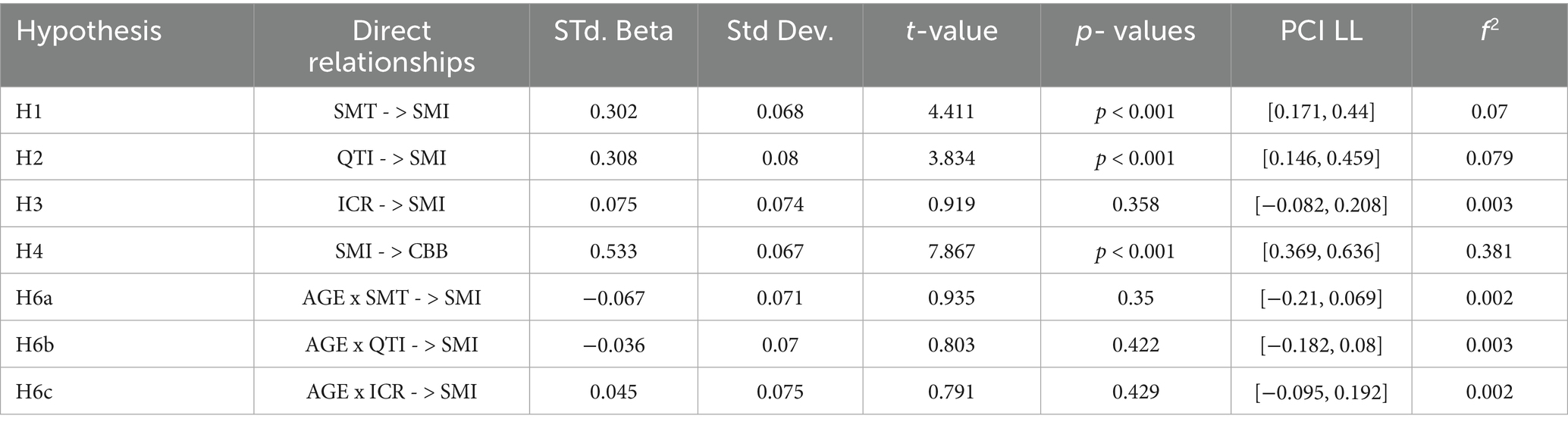1568x428 pixels.
Task: Click the Hypothesis column header
Action: pos(89,31)
